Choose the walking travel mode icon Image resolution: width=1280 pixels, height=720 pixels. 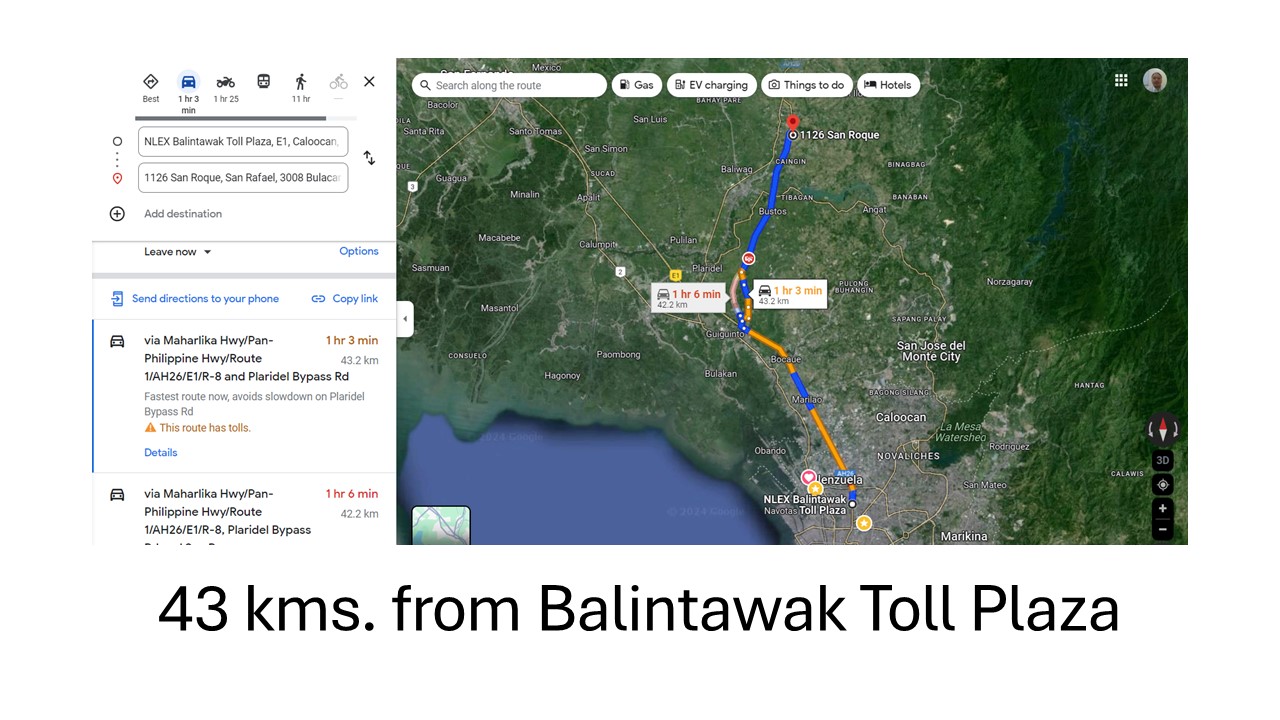pyautogui.click(x=300, y=83)
